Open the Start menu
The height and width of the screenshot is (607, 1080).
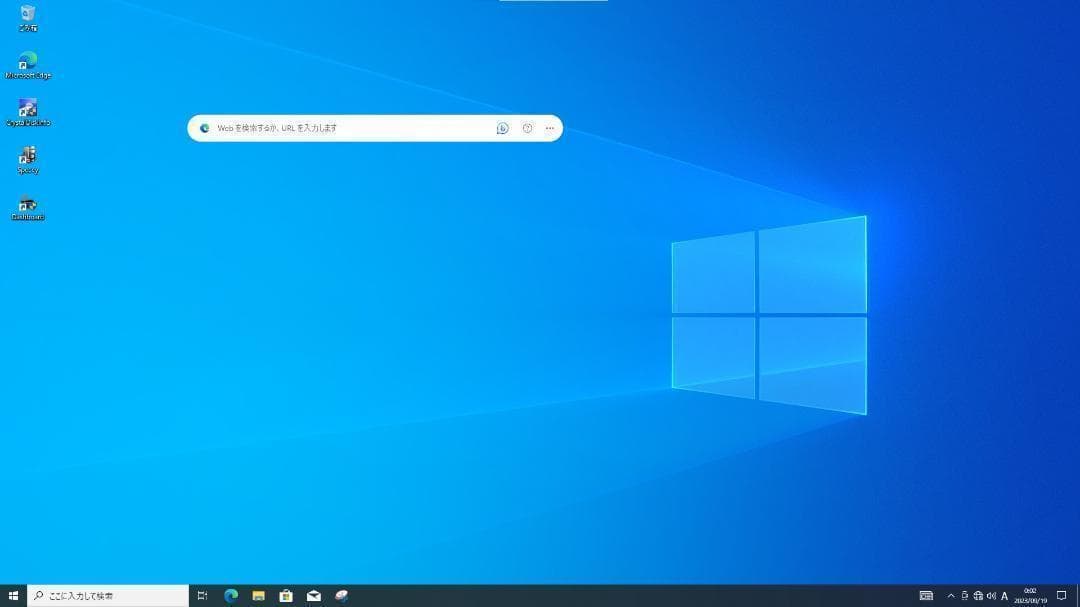(13, 596)
